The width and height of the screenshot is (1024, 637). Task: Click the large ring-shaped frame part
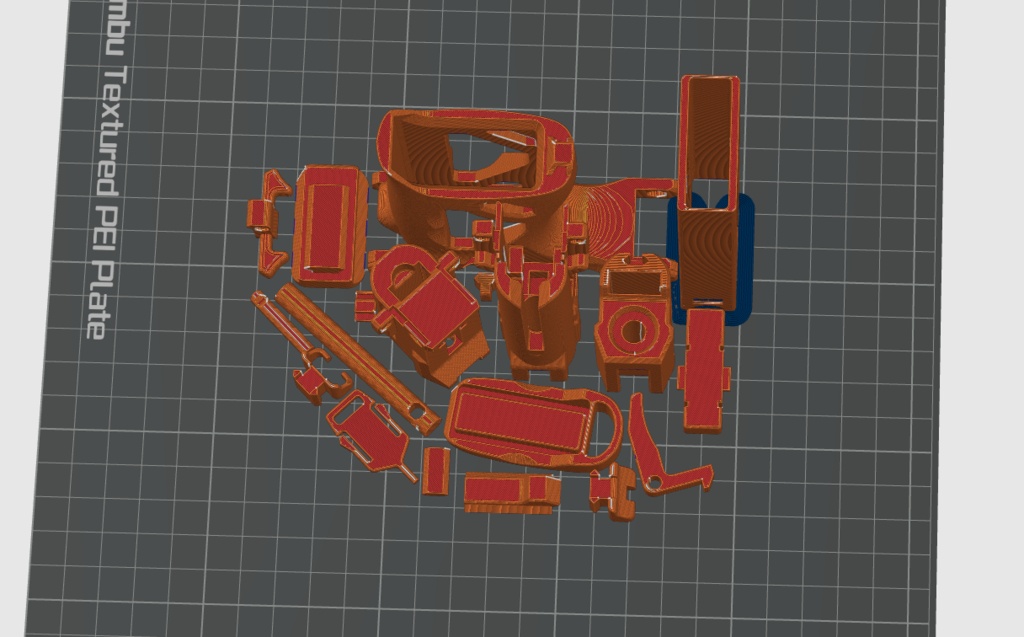point(477,154)
